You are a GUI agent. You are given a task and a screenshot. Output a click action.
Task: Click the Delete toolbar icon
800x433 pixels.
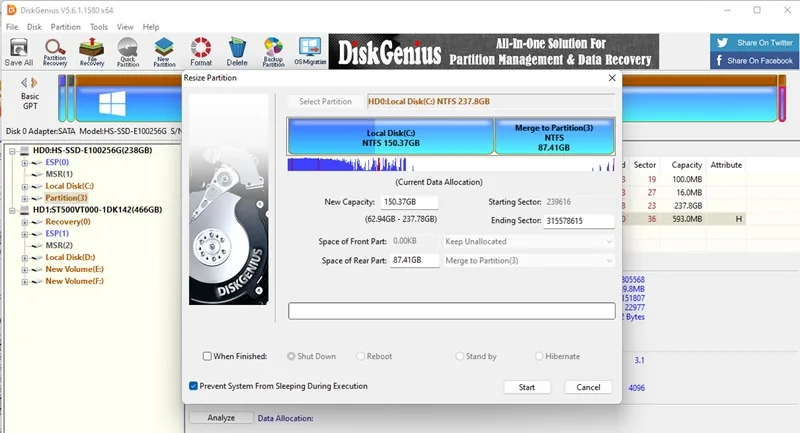coord(237,52)
